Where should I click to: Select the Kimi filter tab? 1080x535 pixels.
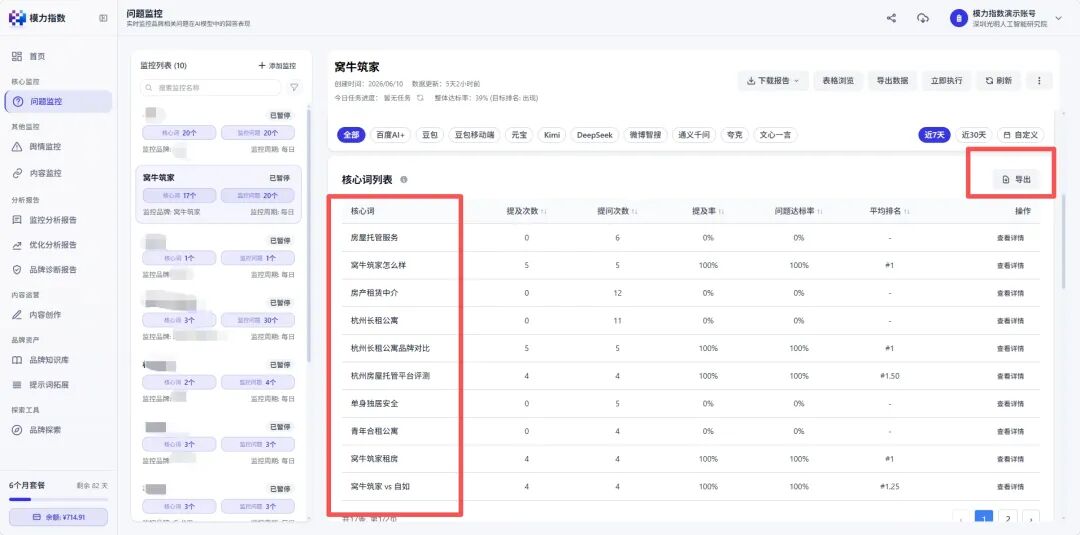pyautogui.click(x=552, y=135)
